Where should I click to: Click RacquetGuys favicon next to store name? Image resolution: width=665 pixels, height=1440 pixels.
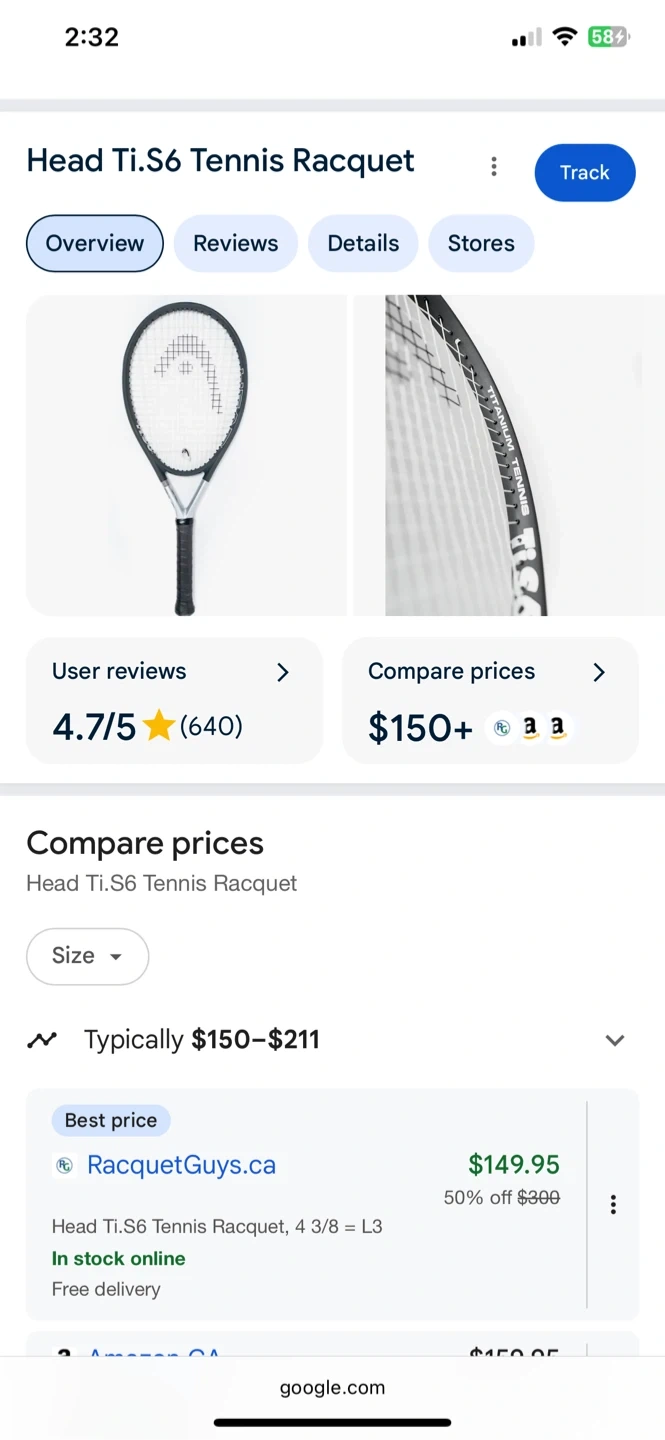(x=65, y=1166)
